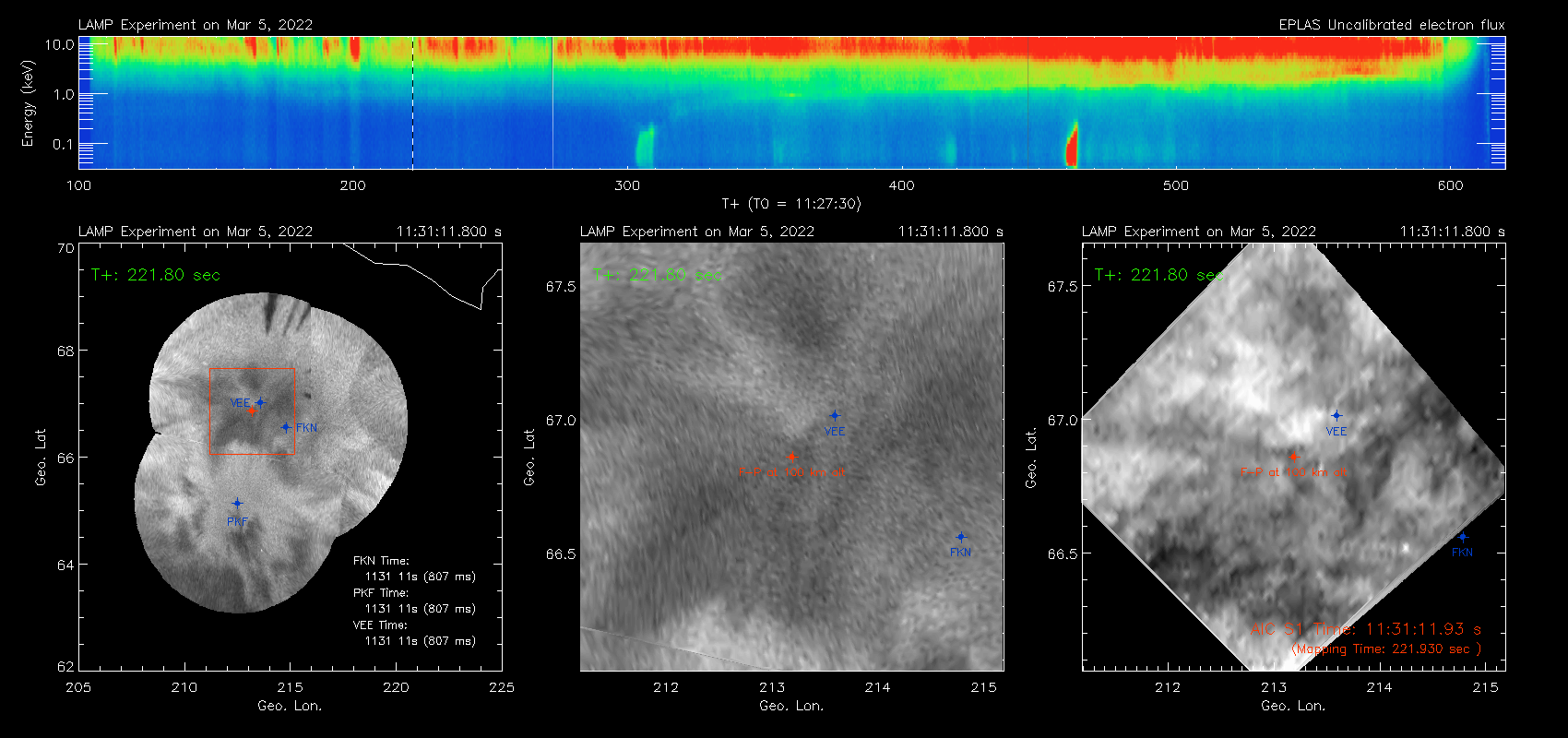
Task: Select the red footprint marker in the middle map
Action: click(791, 457)
